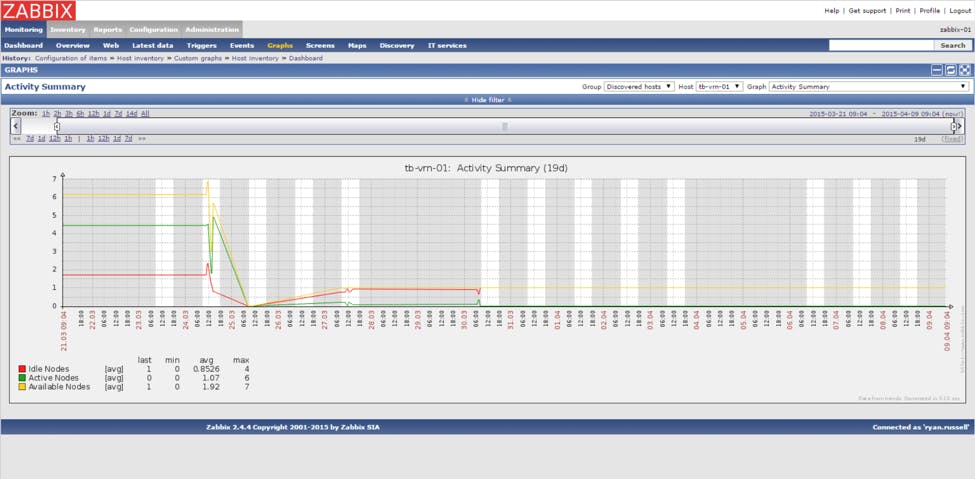Click graph title 'tb-vm-01: Activity Summary (19d)'
This screenshot has width=975, height=479.
pos(486,168)
